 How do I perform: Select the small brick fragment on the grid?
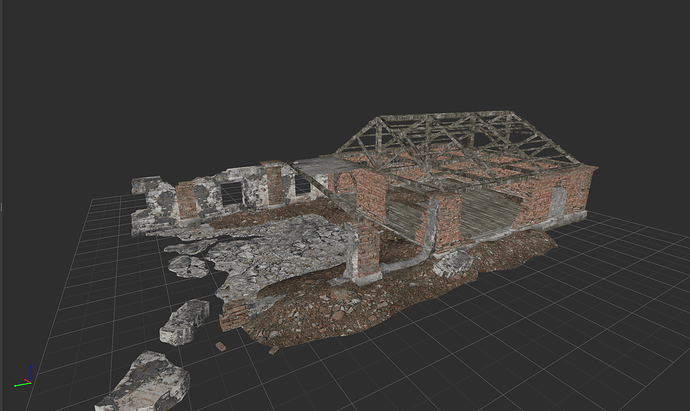coord(220,346)
